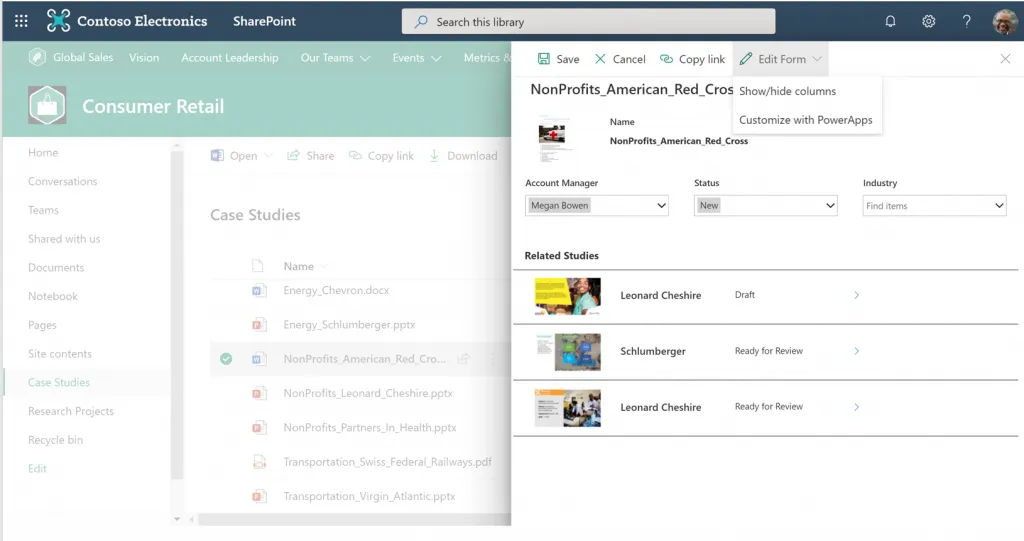Click the Energy_Chevron.docx file icon
Image resolution: width=1024 pixels, height=541 pixels.
[x=259, y=291]
